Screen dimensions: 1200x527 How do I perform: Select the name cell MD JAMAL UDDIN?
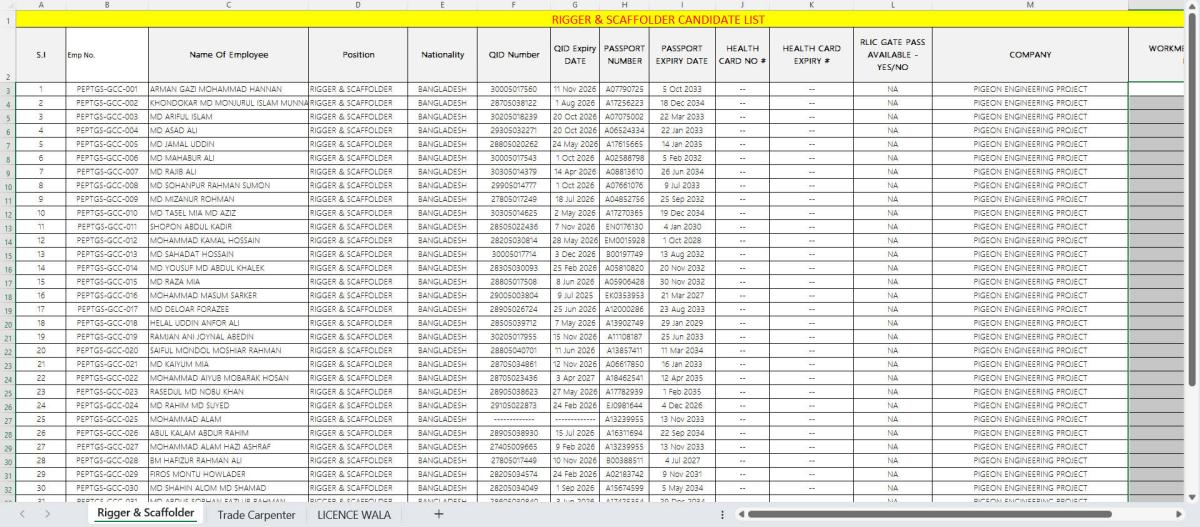228,144
